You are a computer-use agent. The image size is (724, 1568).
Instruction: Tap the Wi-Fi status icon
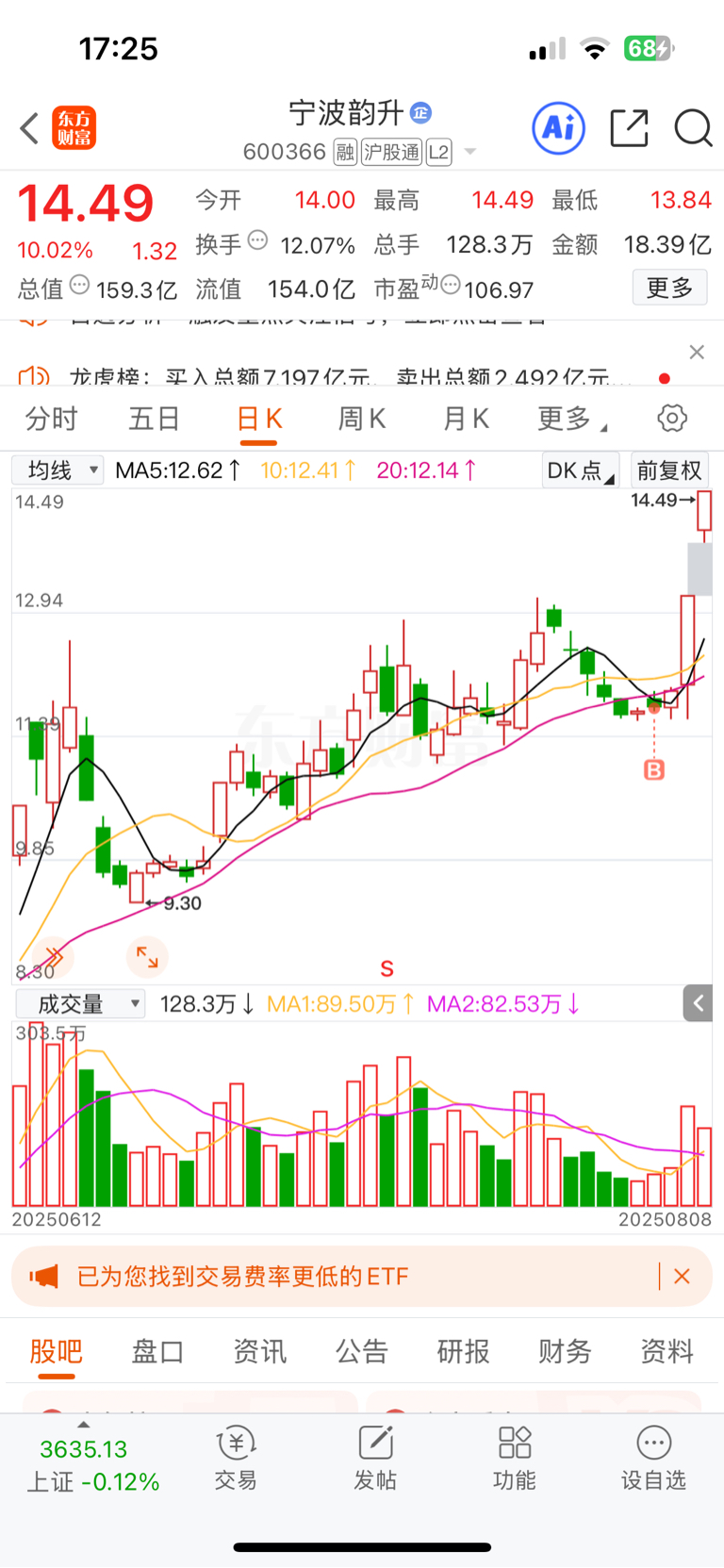[x=595, y=49]
